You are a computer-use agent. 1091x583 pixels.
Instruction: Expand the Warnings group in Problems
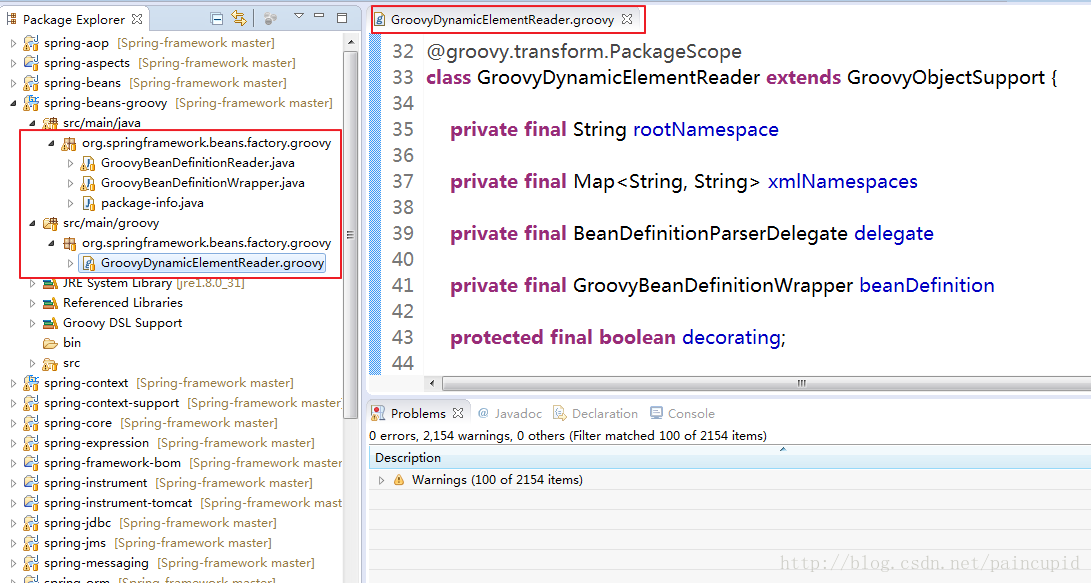click(x=381, y=480)
